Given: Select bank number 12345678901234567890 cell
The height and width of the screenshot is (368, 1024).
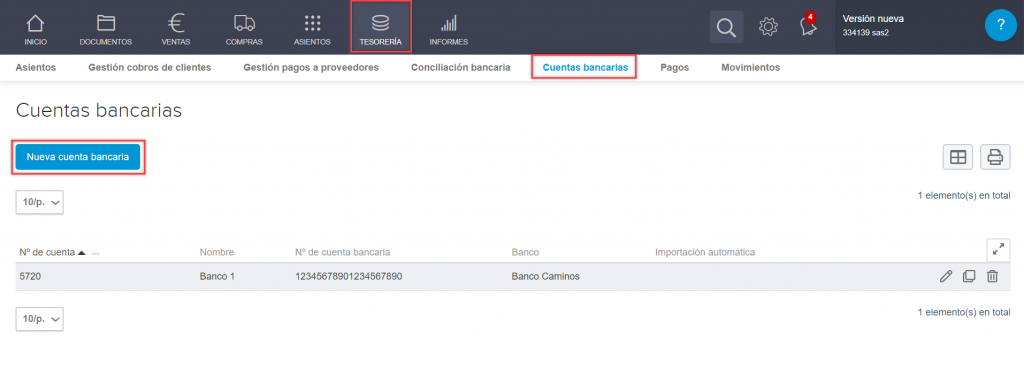Looking at the screenshot, I should tap(349, 277).
